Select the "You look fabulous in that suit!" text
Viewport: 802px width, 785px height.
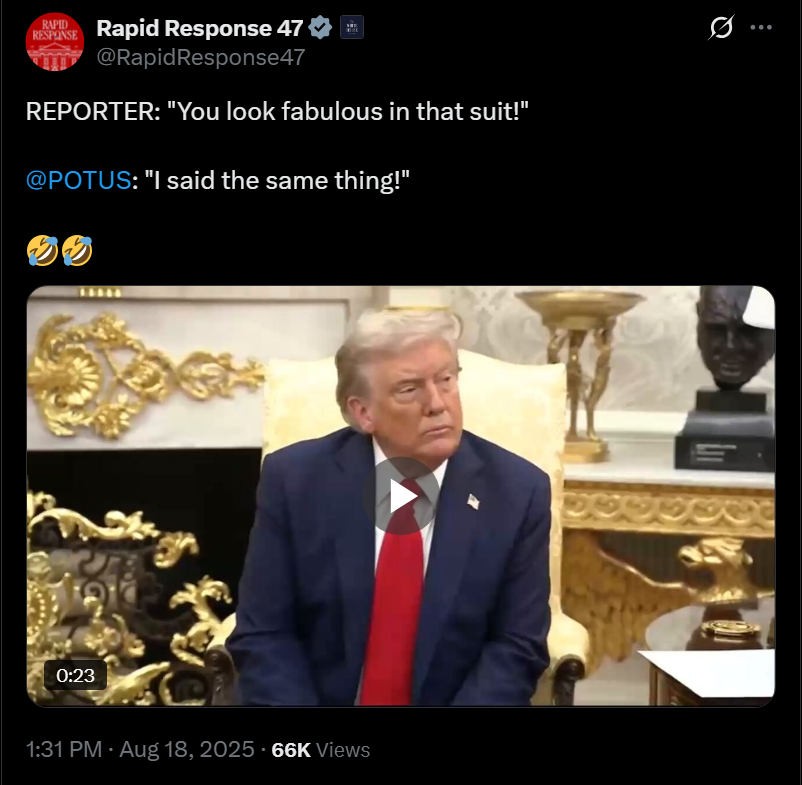click(348, 111)
